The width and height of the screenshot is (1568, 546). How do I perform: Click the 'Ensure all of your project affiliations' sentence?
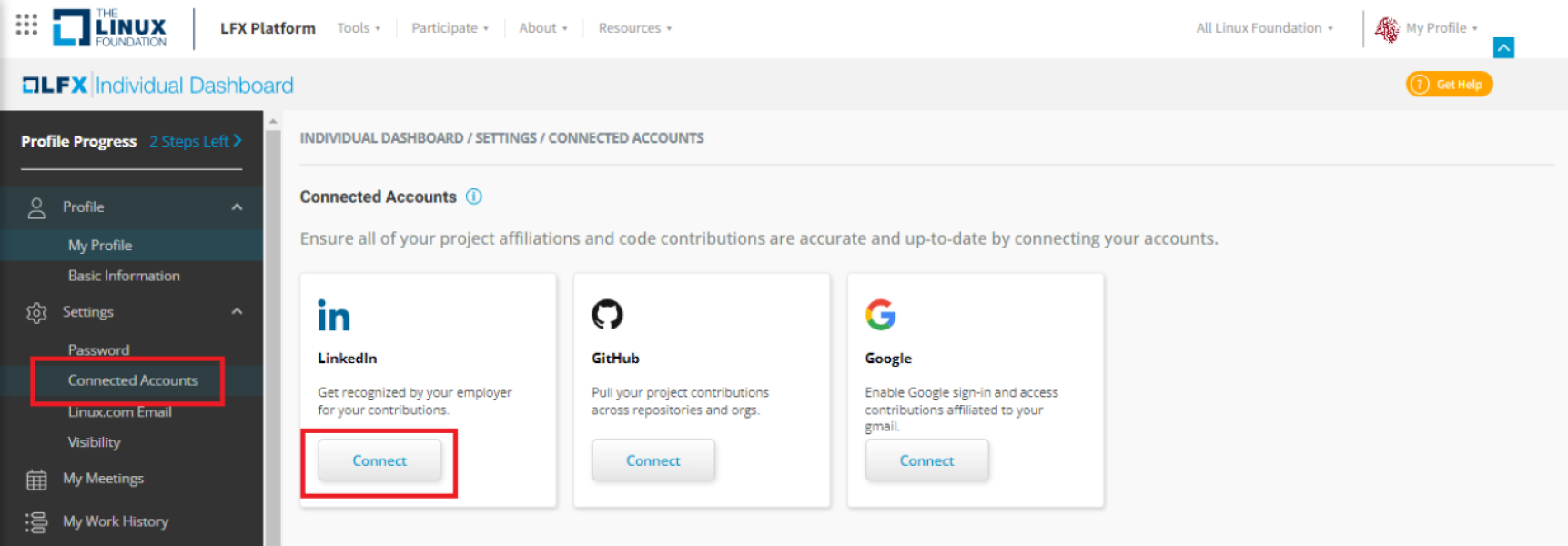[759, 238]
